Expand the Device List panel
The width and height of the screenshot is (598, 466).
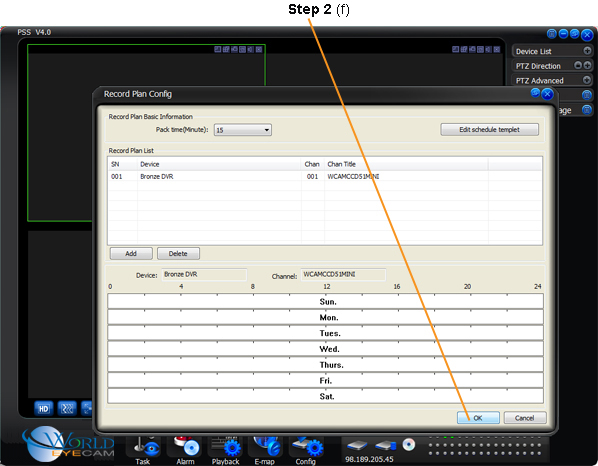click(x=587, y=51)
